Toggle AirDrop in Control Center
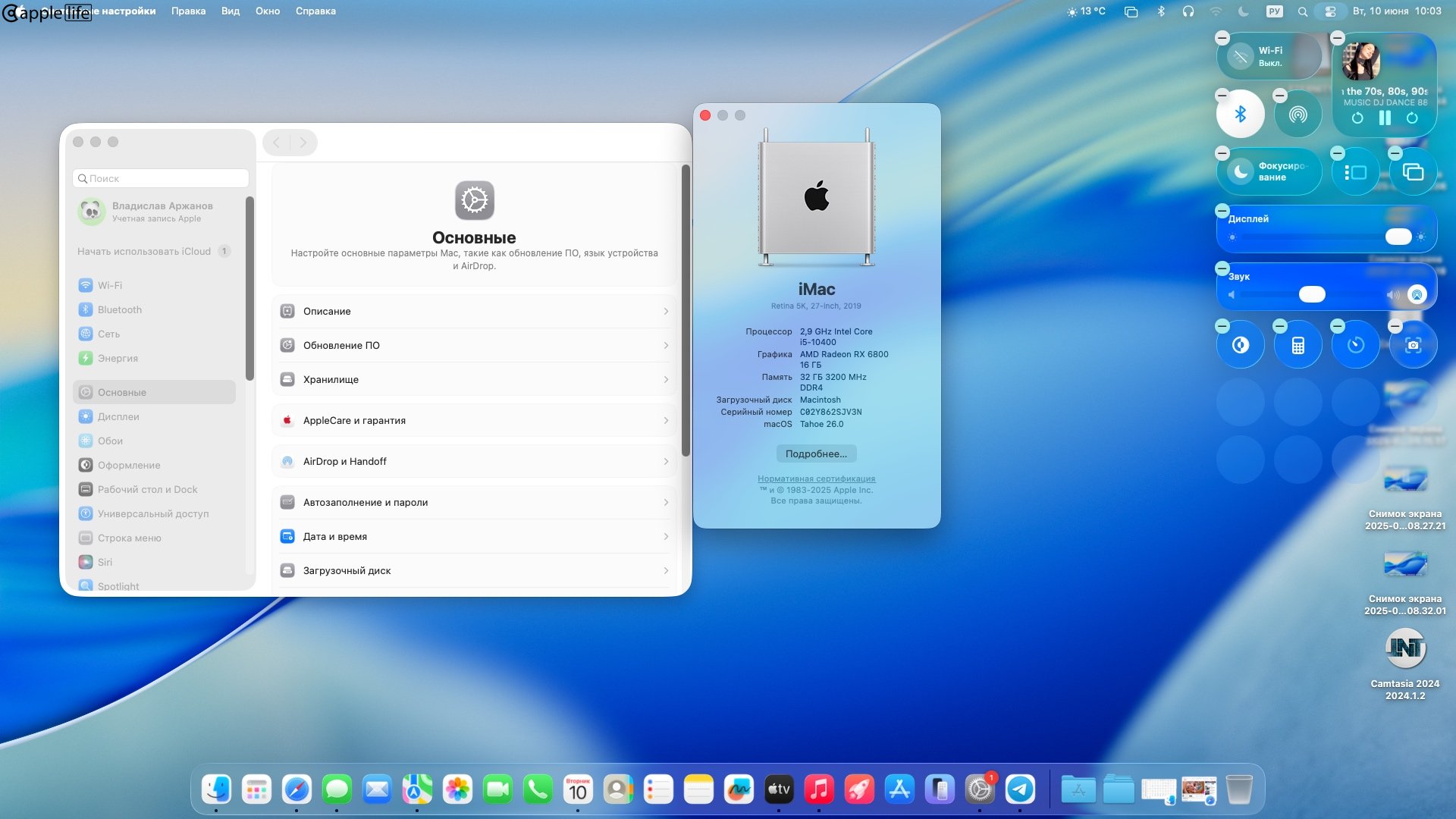 [x=1298, y=115]
